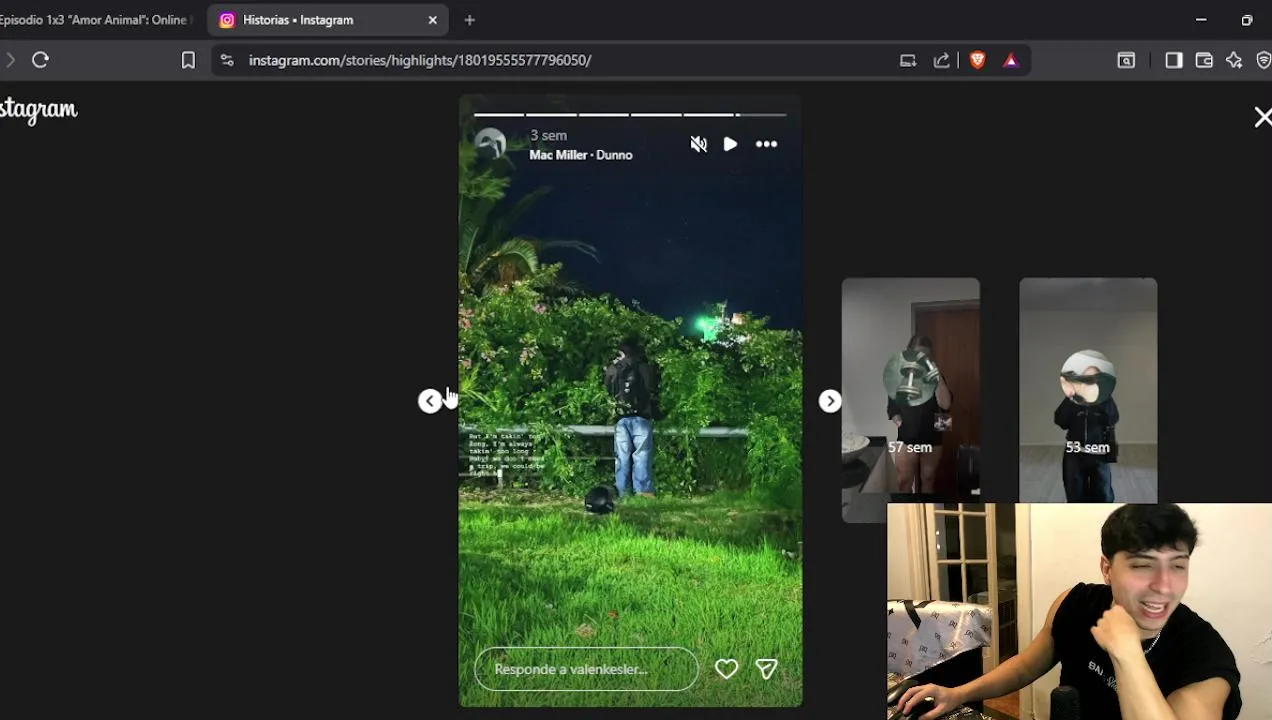Share story via paper plane icon
Viewport: 1272px width, 720px height.
766,669
